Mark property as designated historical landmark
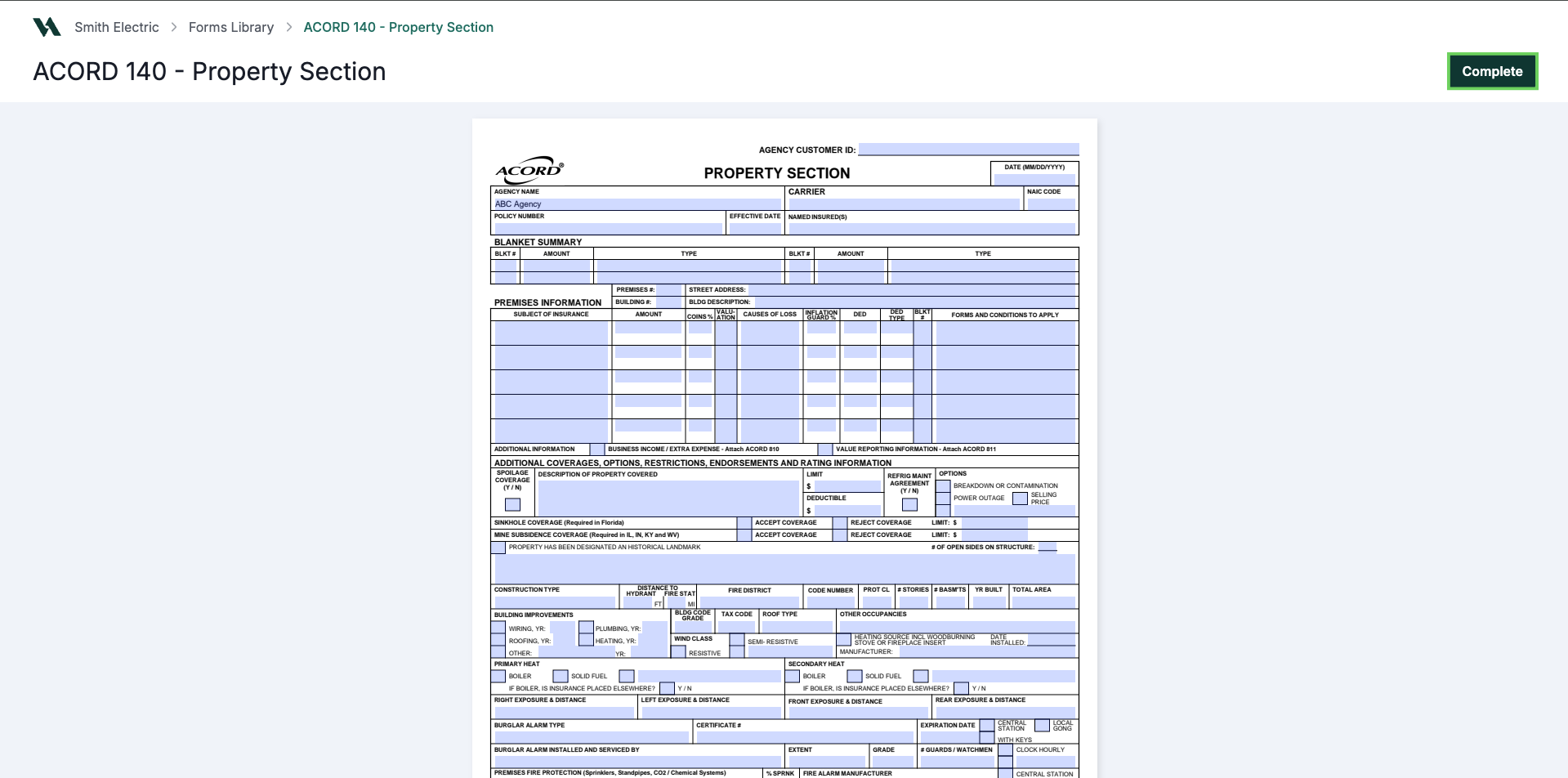Viewport: 1568px width, 778px height. click(x=498, y=548)
